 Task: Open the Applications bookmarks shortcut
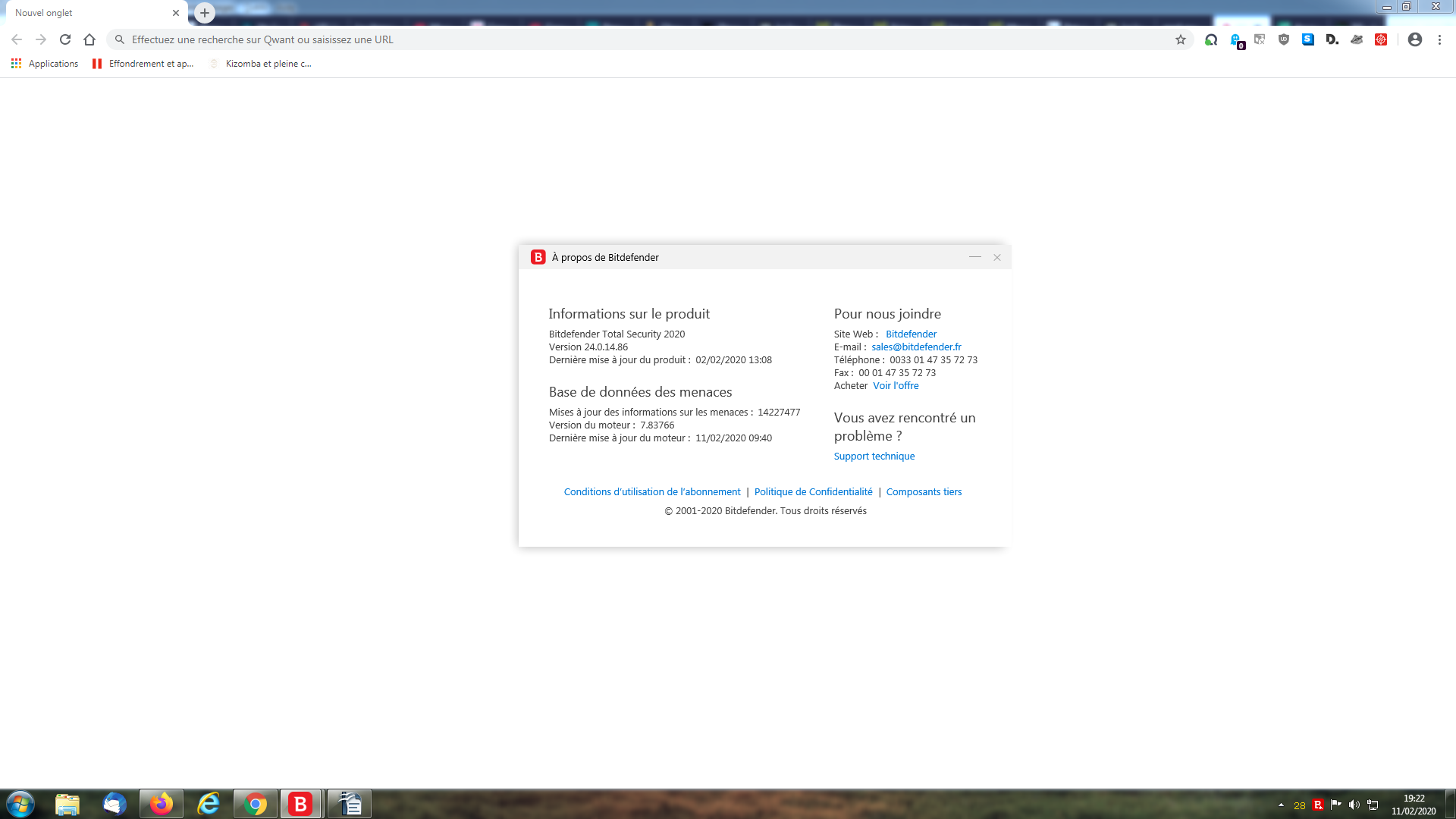[x=45, y=64]
